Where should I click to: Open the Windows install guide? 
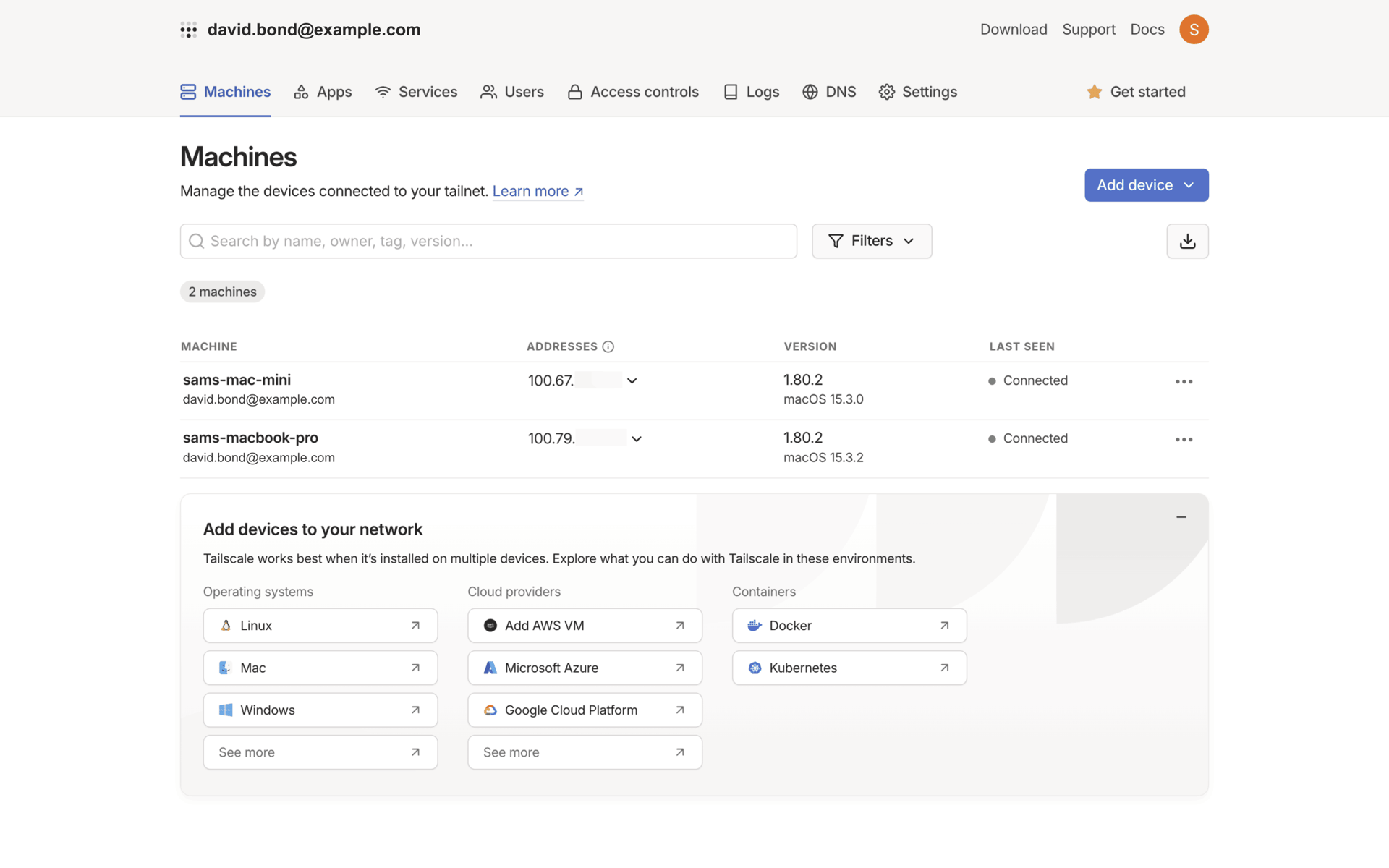coord(320,710)
